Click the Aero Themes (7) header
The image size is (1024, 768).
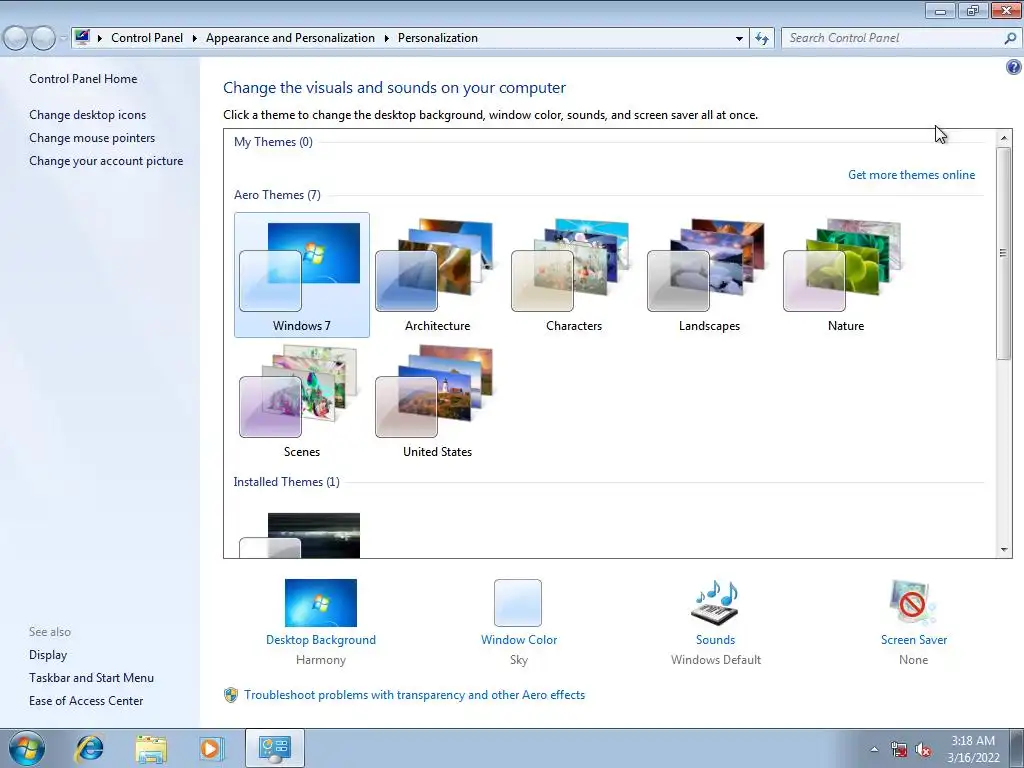point(277,195)
